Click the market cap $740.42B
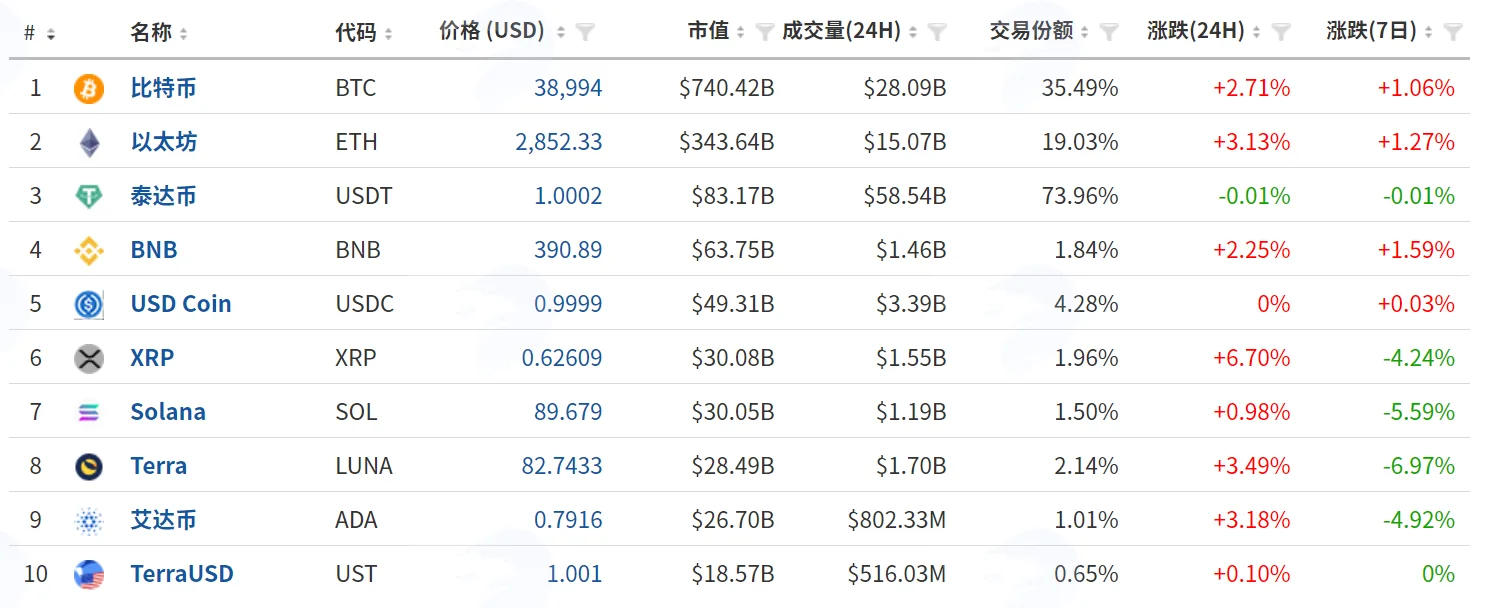Viewport: 1492px width, 608px height. point(727,88)
